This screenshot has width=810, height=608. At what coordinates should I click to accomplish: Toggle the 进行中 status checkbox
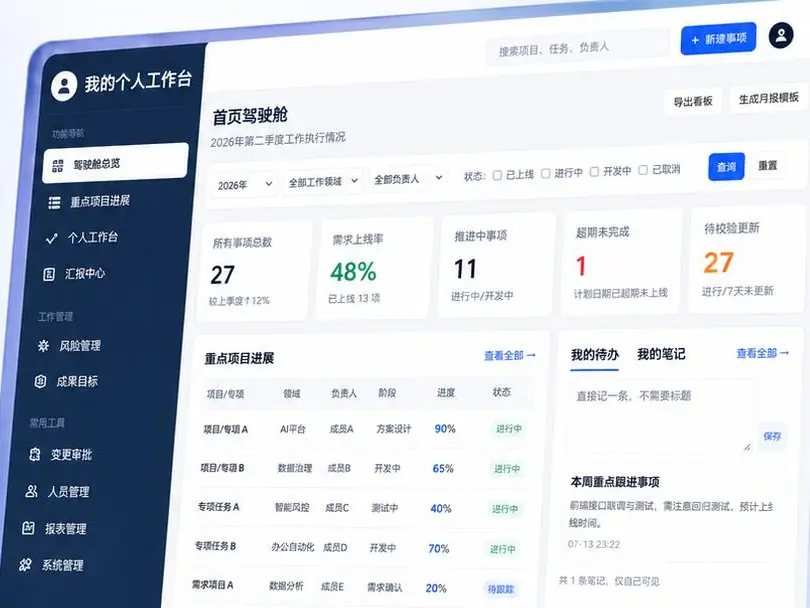[x=546, y=173]
